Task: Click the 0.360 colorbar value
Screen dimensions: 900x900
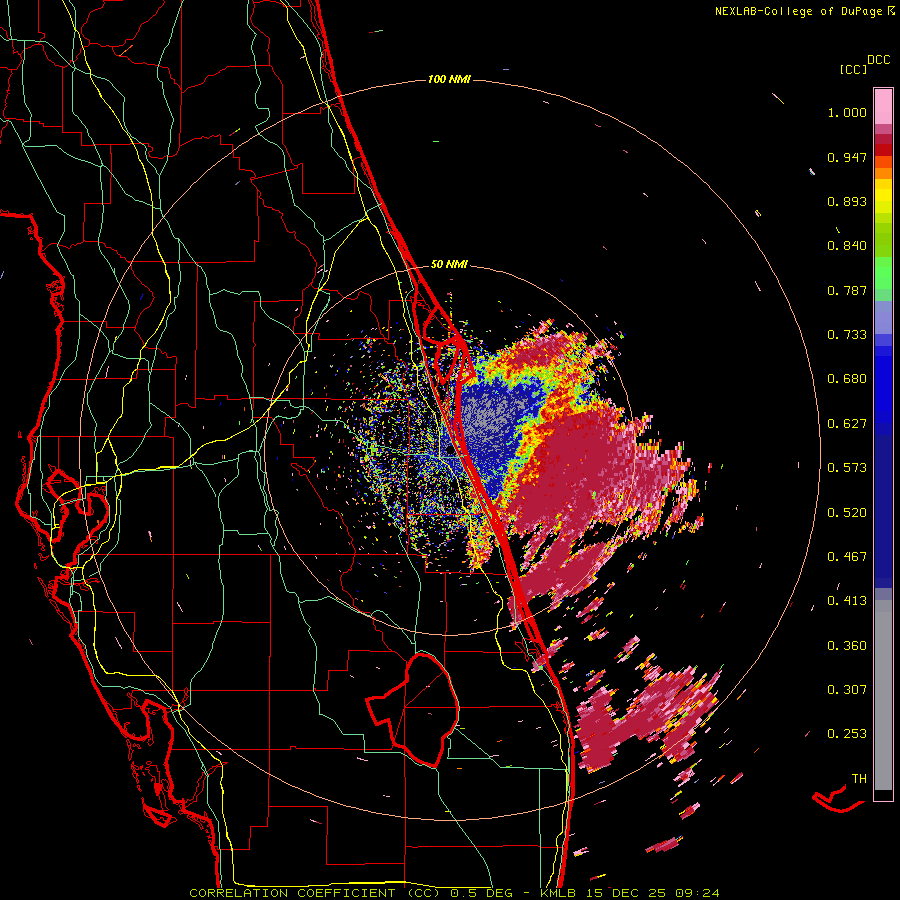Action: [847, 646]
